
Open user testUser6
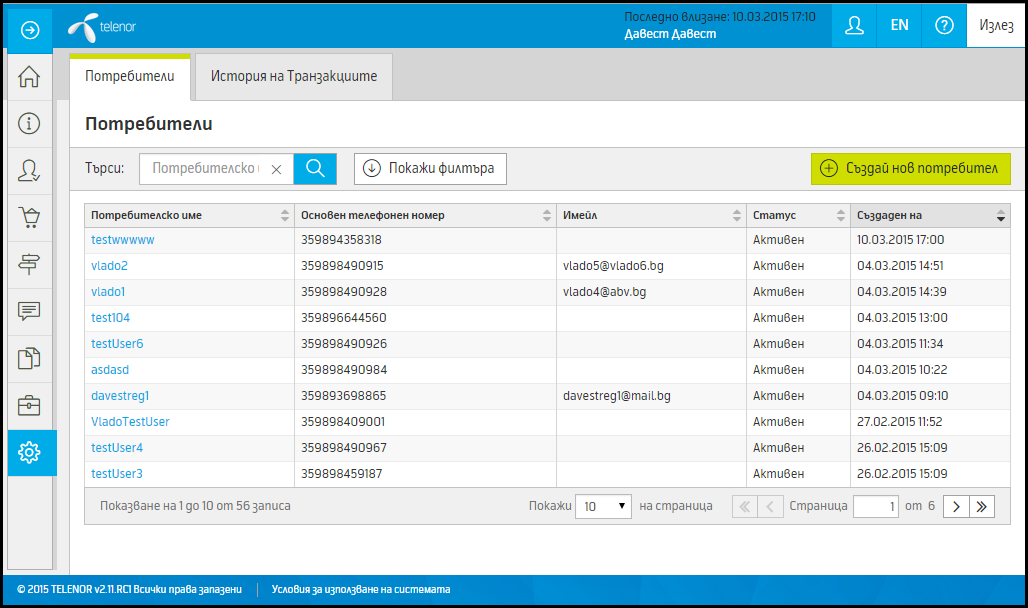pos(117,344)
